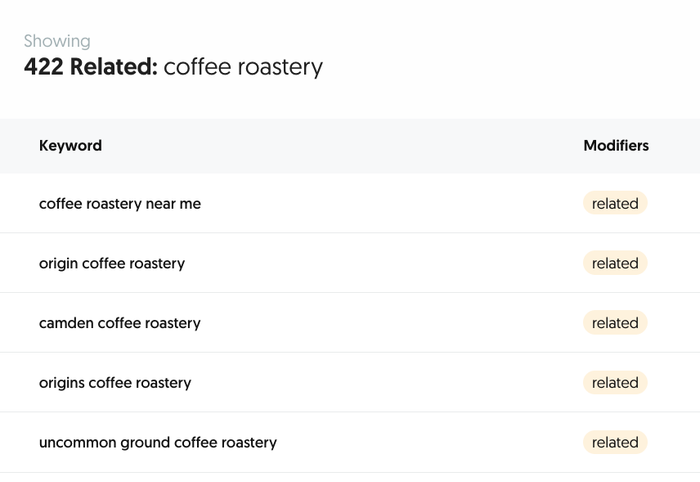700x482 pixels.
Task: Select 'origin coffee roastery' keyword
Action: point(112,263)
